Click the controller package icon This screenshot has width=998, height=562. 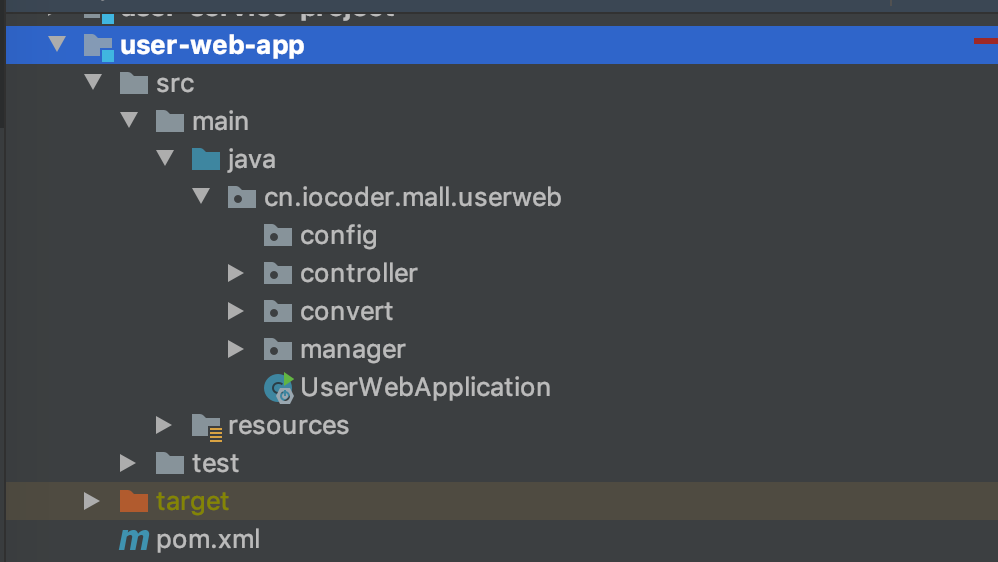(277, 274)
